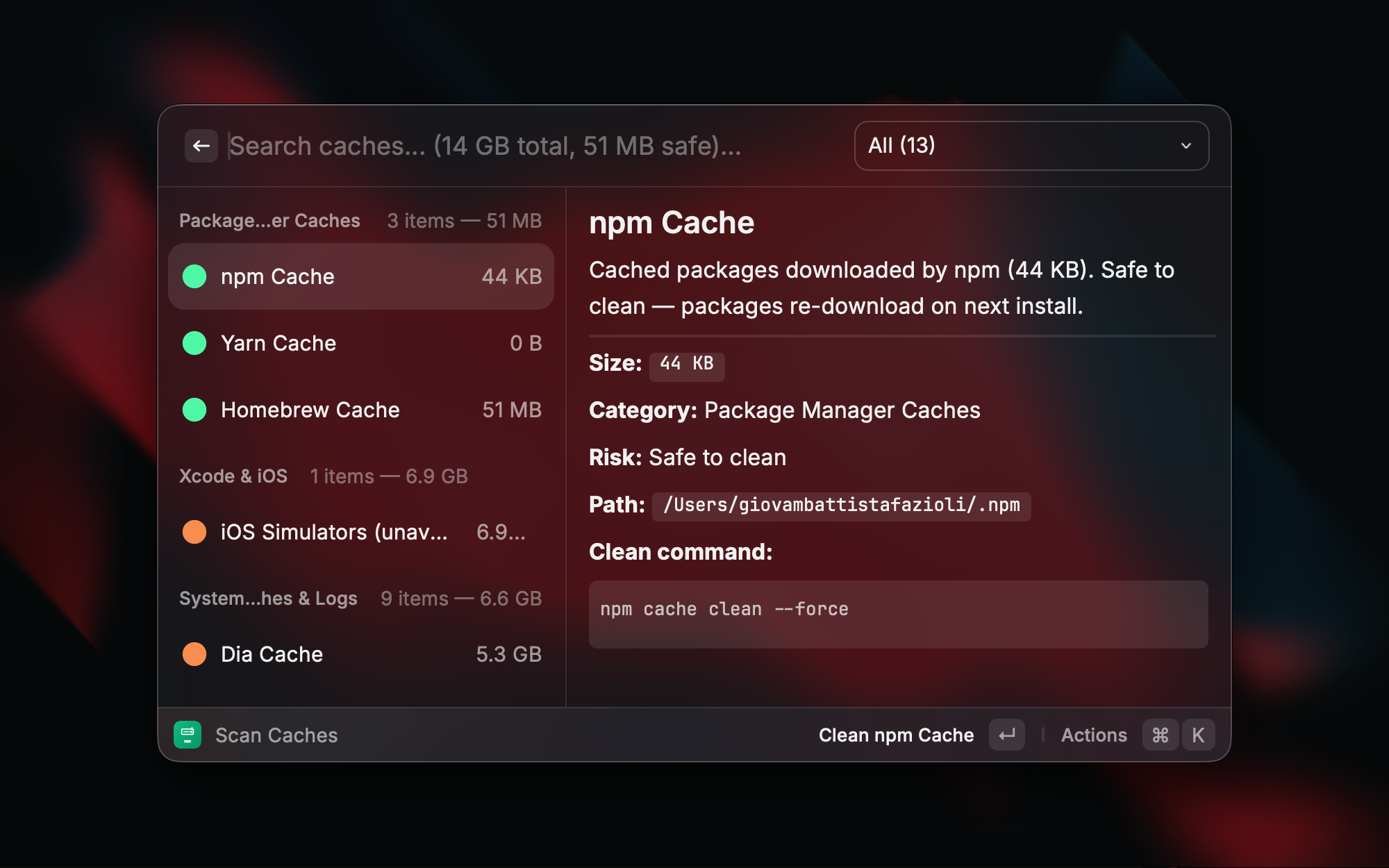The width and height of the screenshot is (1389, 868).
Task: Click the orange dot next to iOS Simulators
Action: pos(194,532)
